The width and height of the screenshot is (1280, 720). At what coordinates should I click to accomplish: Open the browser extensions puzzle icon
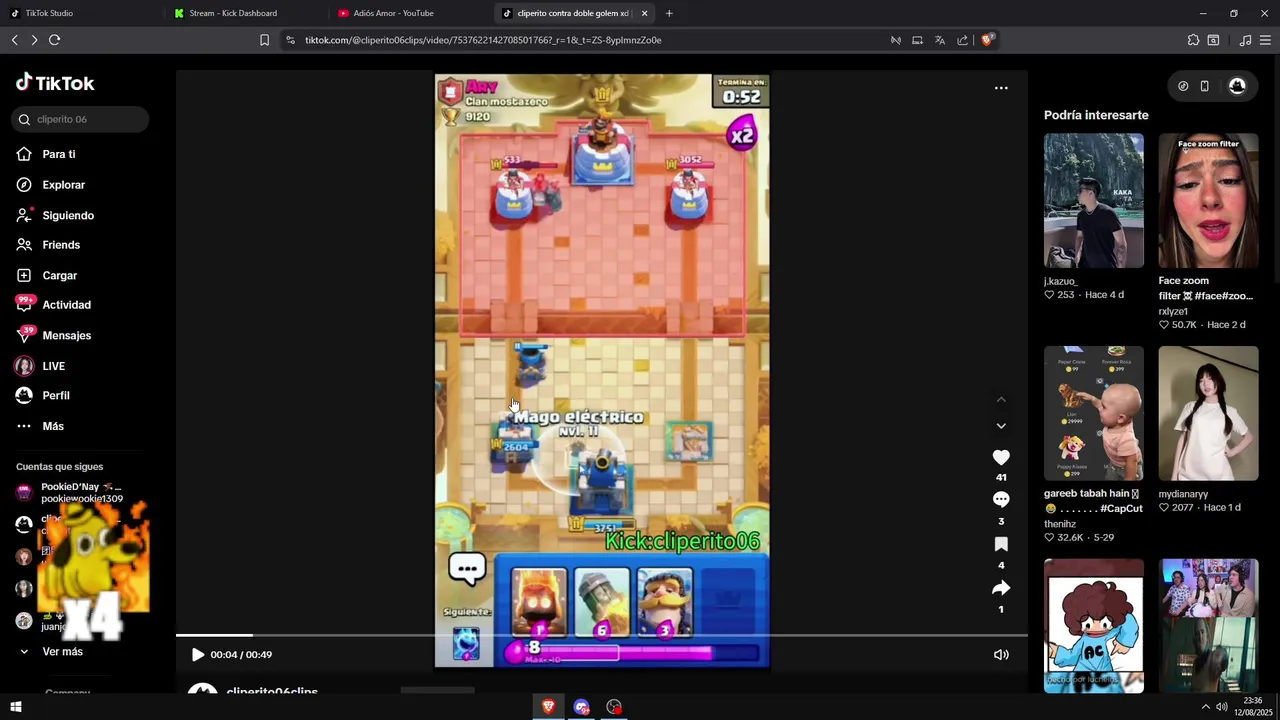[x=1193, y=40]
